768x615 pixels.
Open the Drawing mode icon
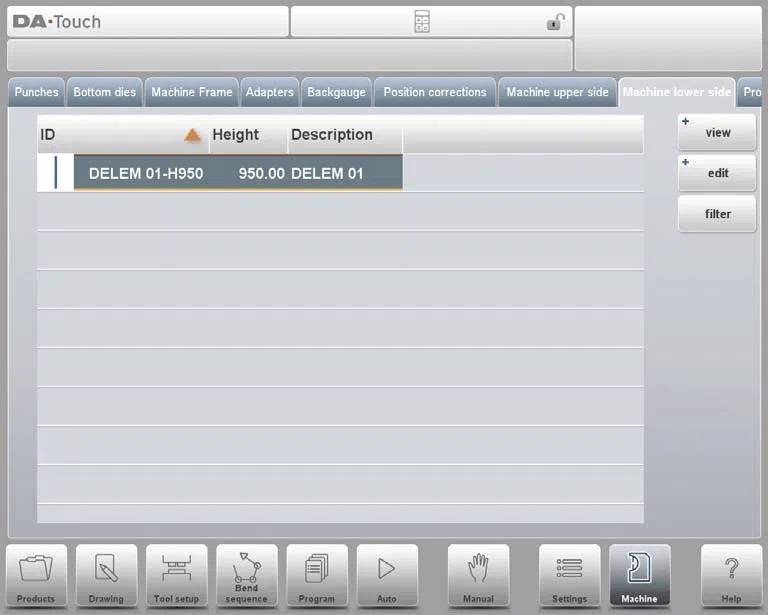(106, 576)
